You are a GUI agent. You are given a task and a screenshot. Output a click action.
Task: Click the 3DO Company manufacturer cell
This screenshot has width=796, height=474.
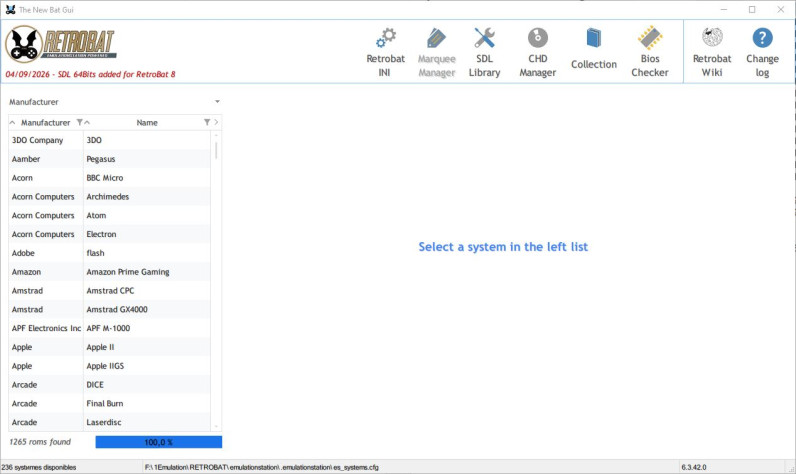point(46,140)
